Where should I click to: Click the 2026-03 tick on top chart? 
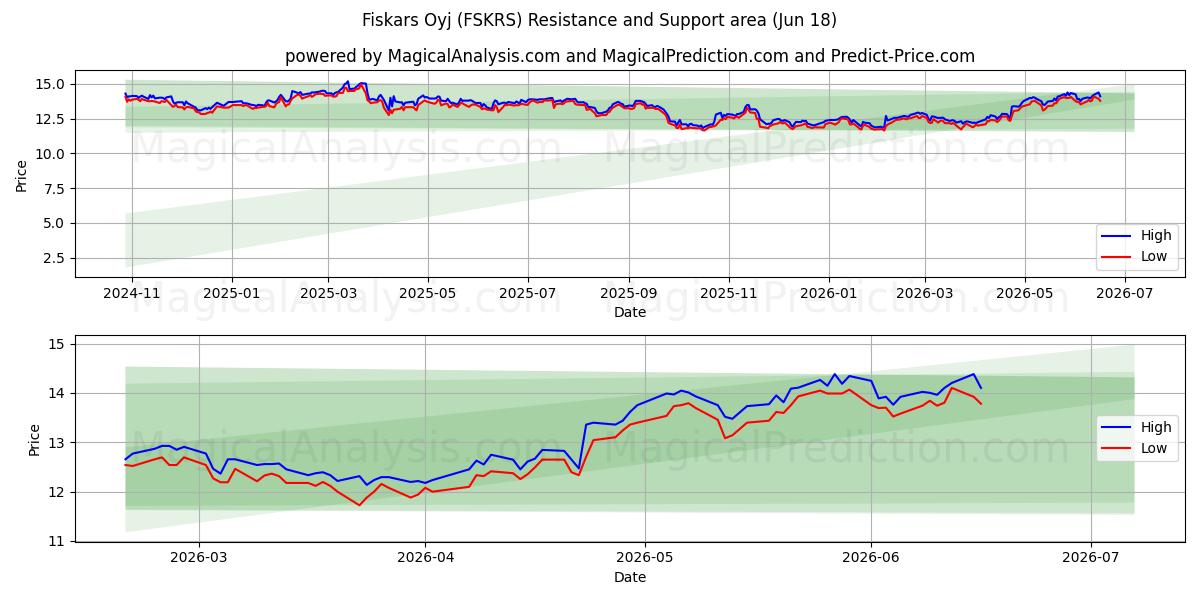[924, 293]
